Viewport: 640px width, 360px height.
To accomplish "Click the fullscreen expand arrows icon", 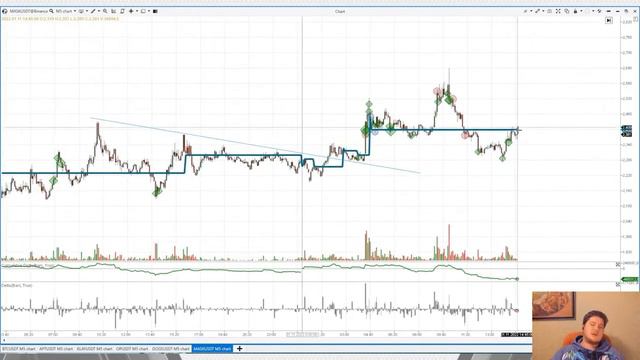I will pyautogui.click(x=558, y=11).
